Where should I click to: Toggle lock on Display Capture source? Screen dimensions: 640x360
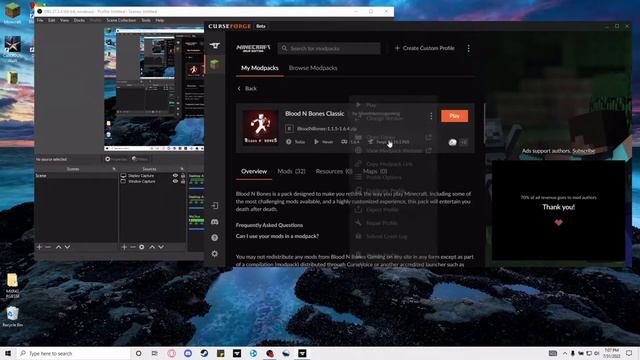[x=182, y=176]
